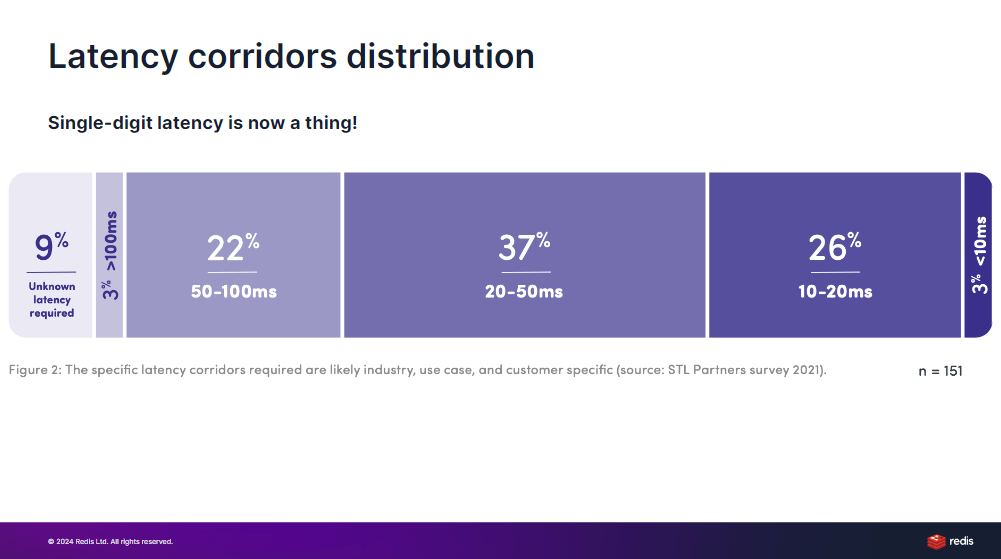1001x559 pixels.
Task: Click the 10-20ms label
Action: (x=835, y=292)
